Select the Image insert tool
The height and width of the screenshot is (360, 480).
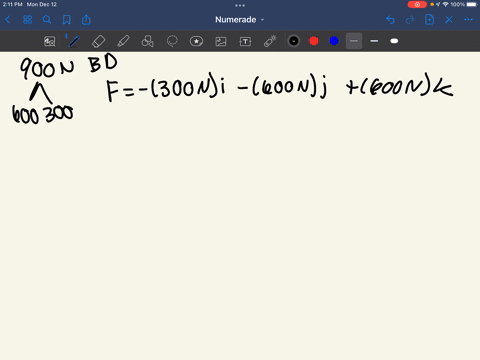(x=221, y=41)
